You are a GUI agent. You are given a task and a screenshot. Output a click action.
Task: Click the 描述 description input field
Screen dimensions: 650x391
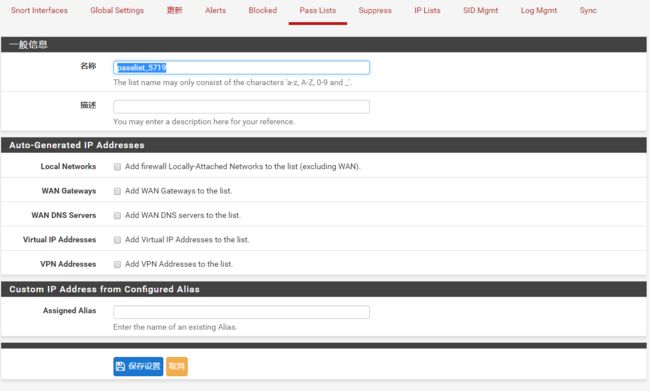tap(241, 107)
